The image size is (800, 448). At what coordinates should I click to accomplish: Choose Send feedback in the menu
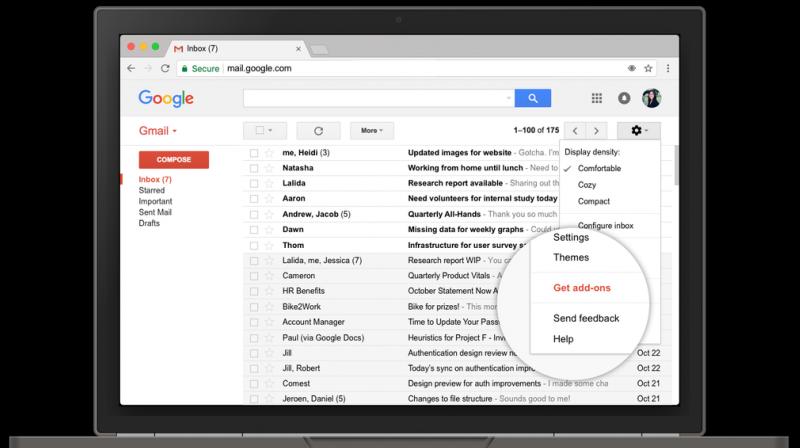(586, 318)
